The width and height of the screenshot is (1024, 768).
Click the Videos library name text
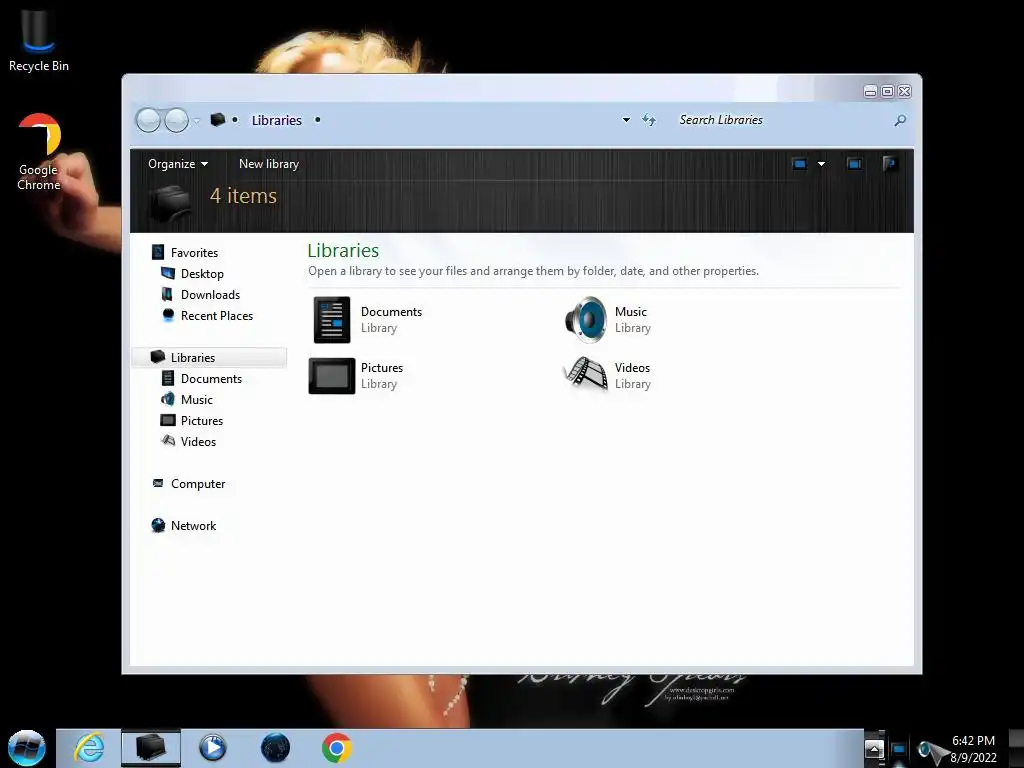(632, 368)
